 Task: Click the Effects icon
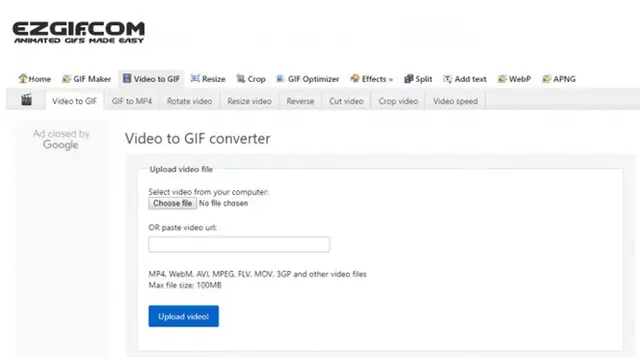[355, 78]
